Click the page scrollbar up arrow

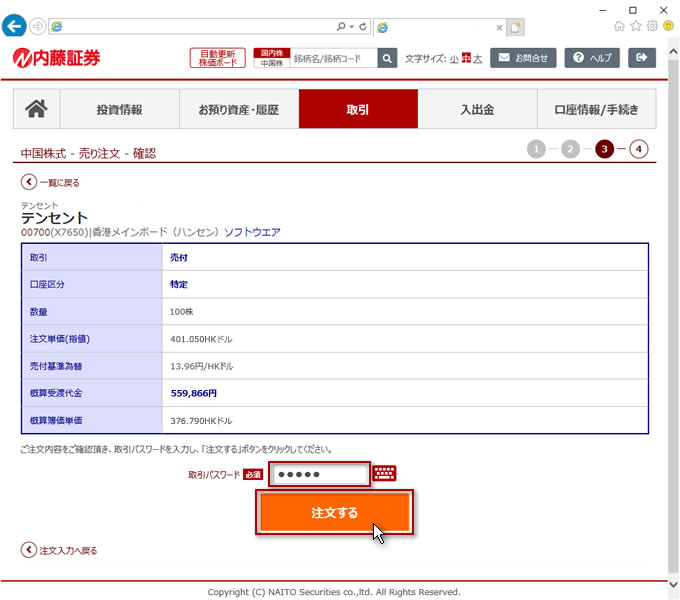point(673,52)
